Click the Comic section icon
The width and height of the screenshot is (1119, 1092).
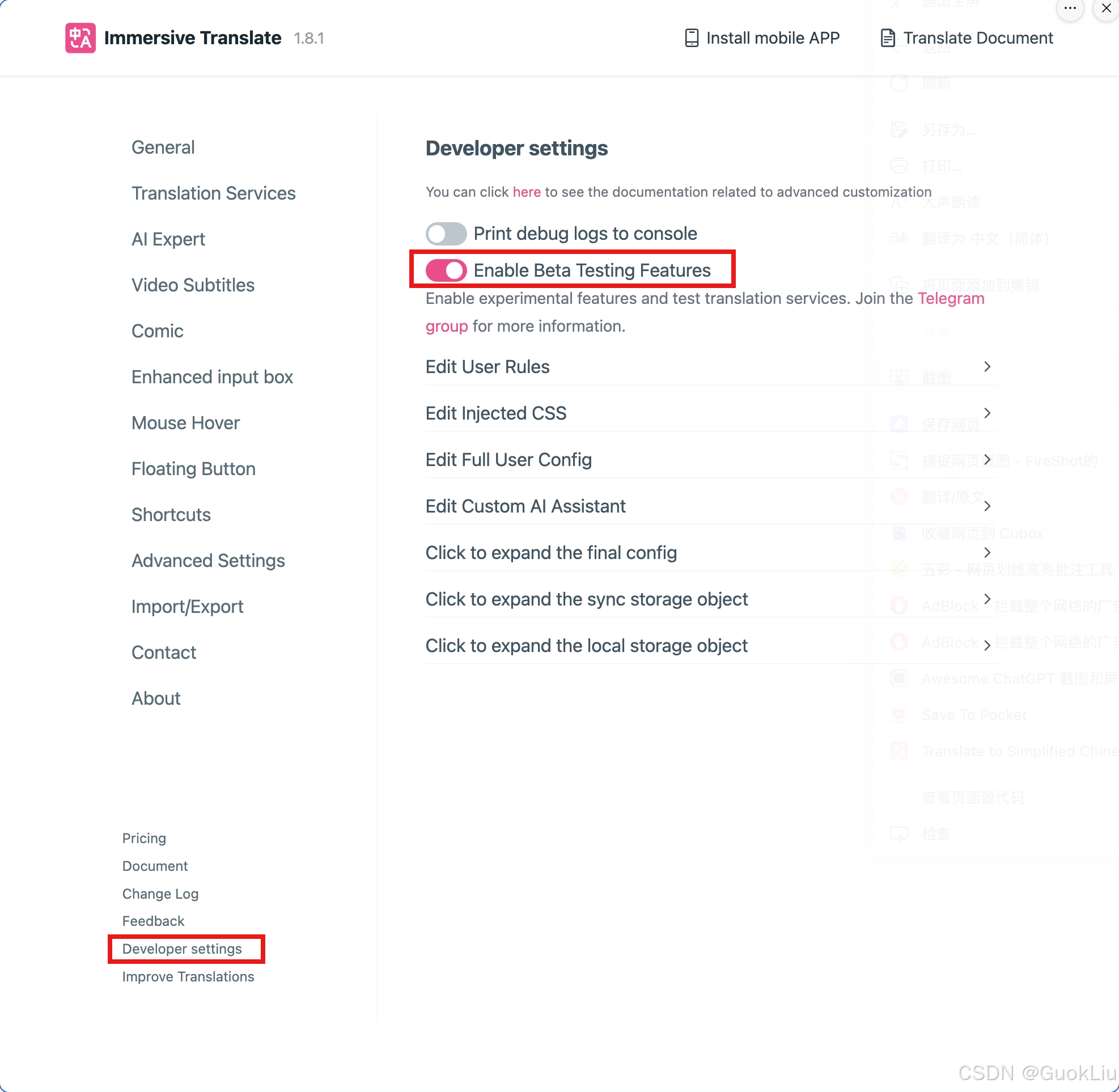(x=157, y=331)
